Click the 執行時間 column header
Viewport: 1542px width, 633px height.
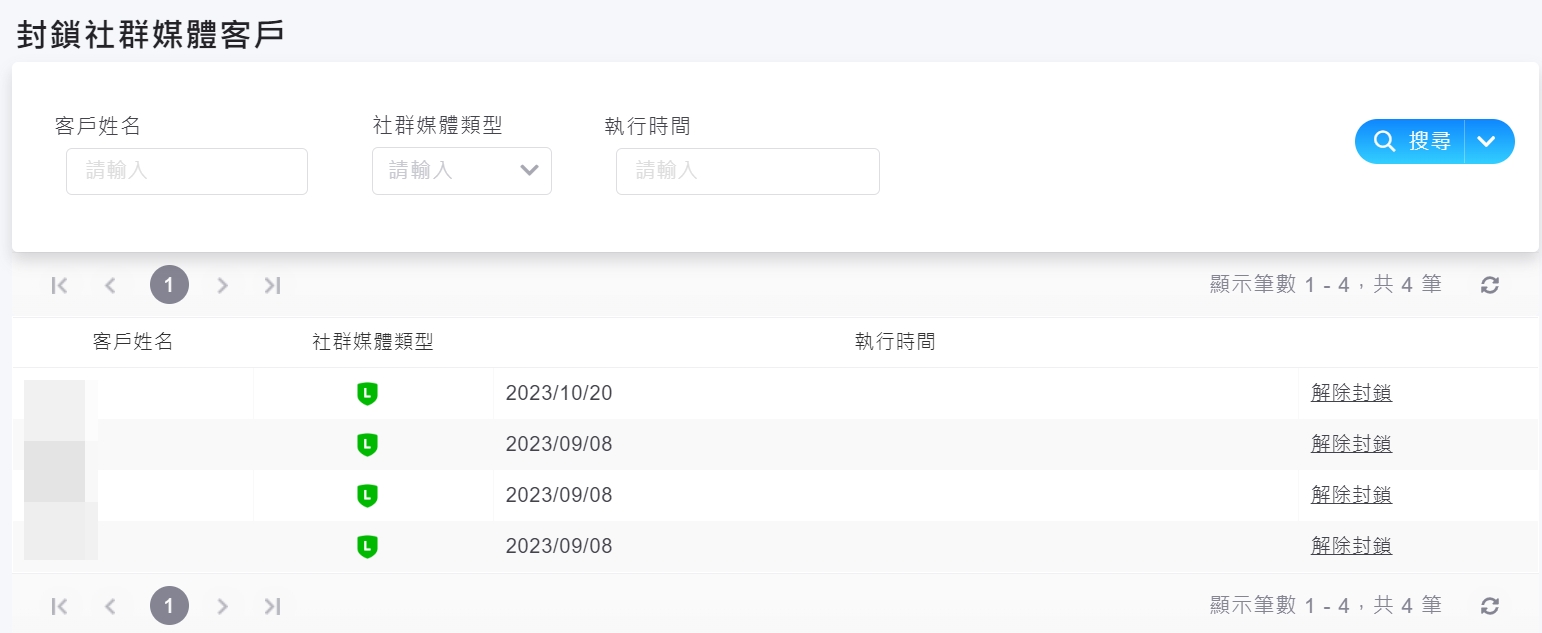895,342
